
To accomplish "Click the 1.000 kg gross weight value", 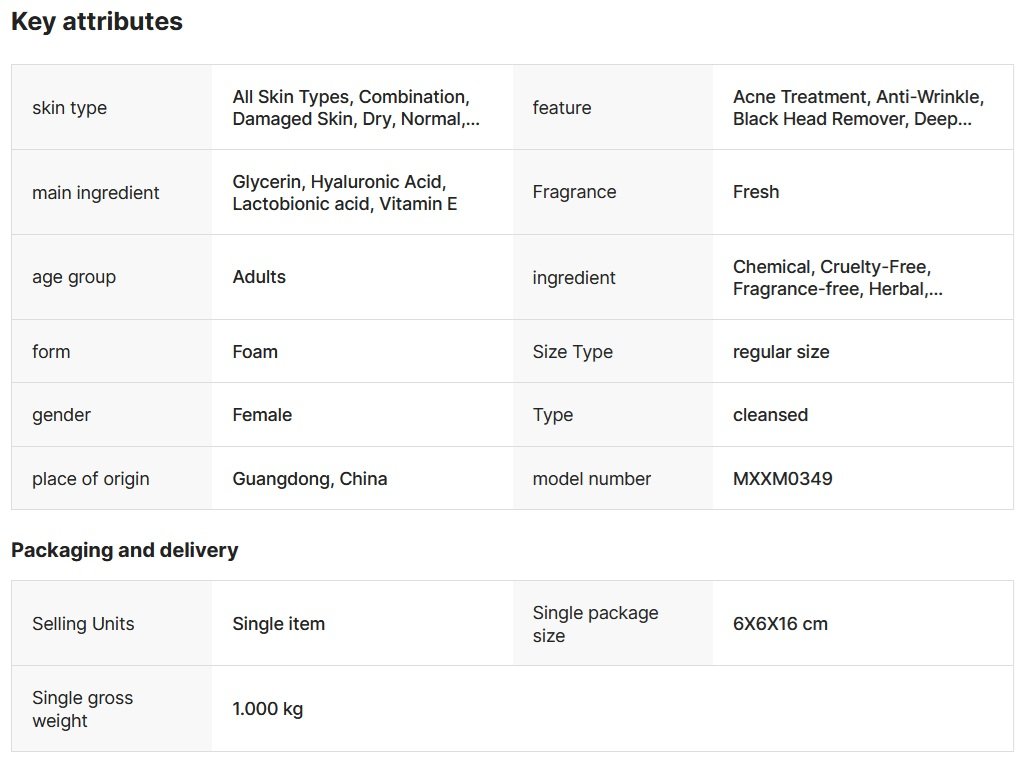I will pos(268,709).
